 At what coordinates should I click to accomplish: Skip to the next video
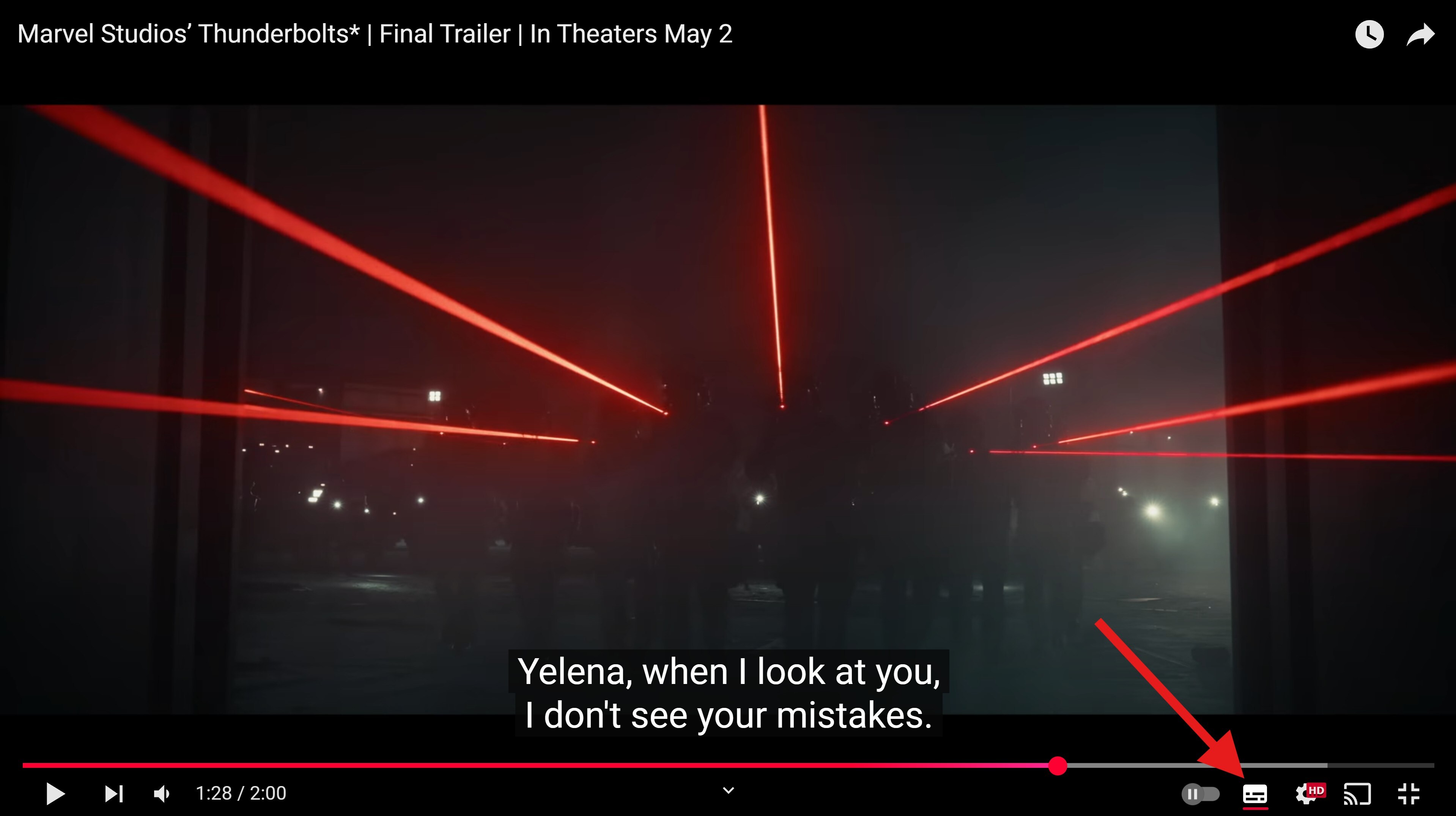tap(113, 793)
